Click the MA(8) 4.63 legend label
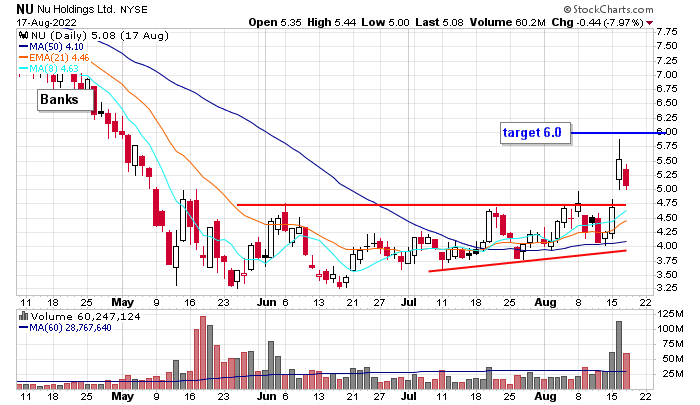This screenshot has height=405, width=700. (54, 69)
